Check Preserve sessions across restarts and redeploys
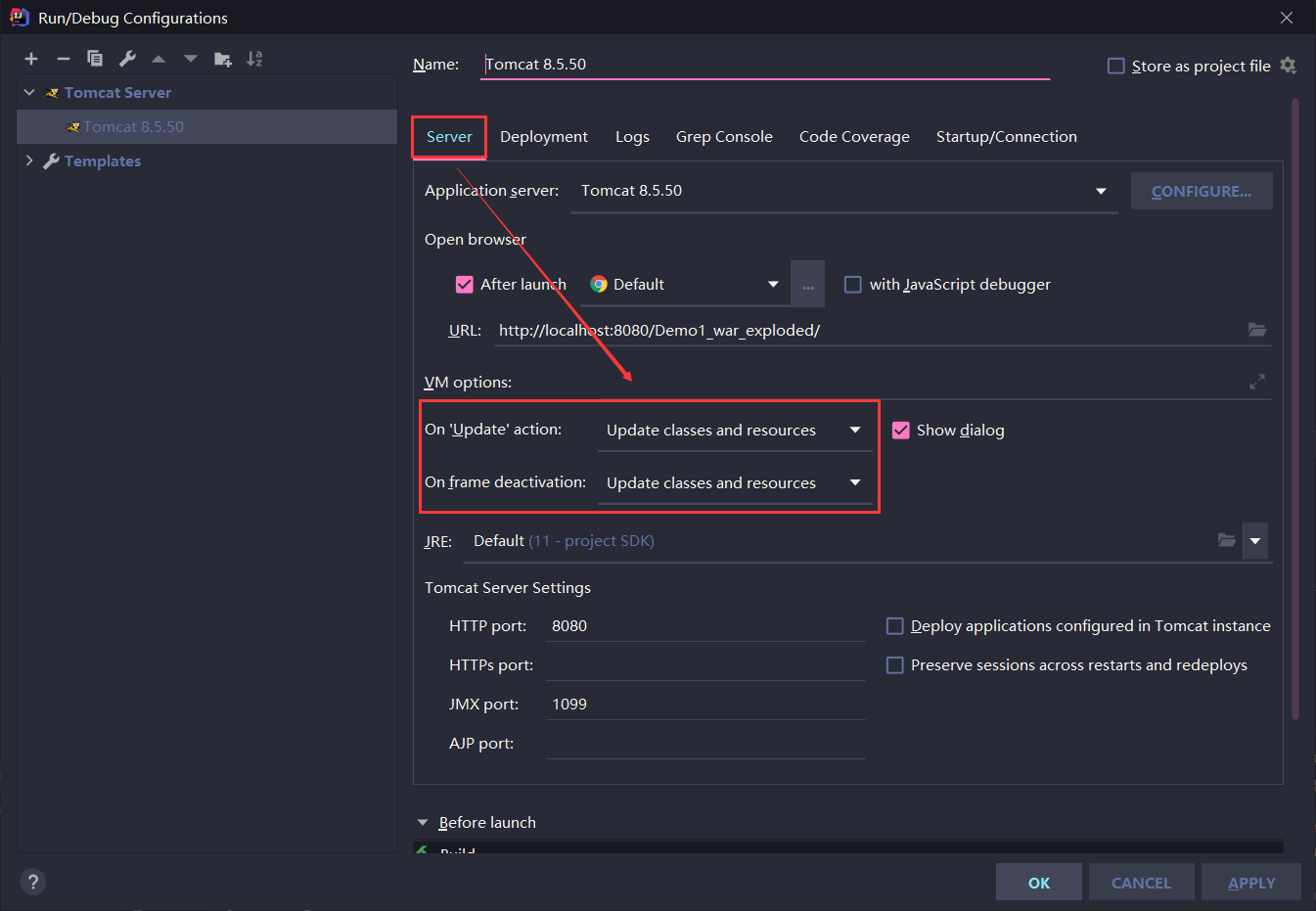Viewport: 1316px width, 911px height. 894,665
